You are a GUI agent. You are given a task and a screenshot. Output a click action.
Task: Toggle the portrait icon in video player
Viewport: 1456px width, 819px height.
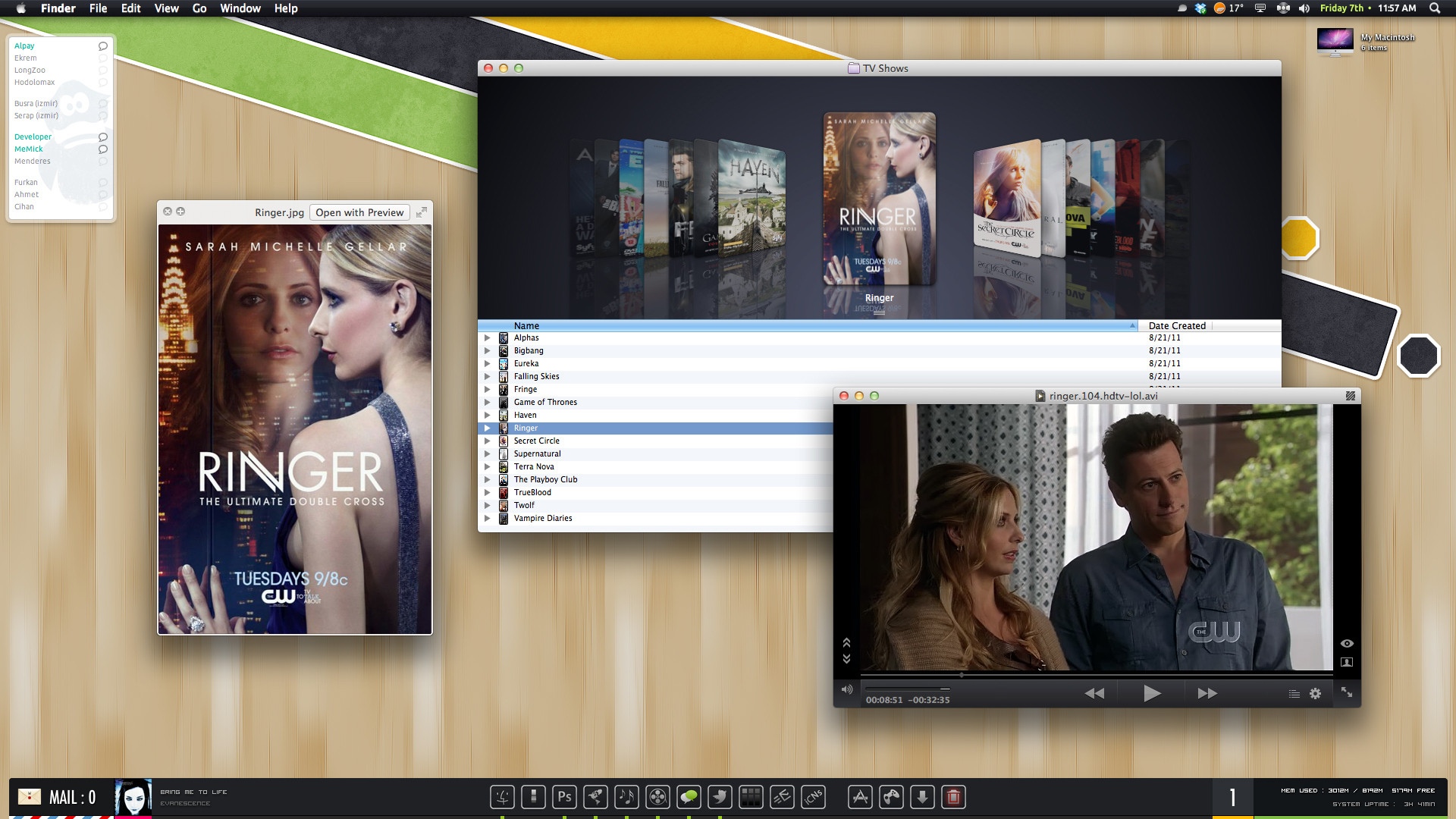(1347, 662)
